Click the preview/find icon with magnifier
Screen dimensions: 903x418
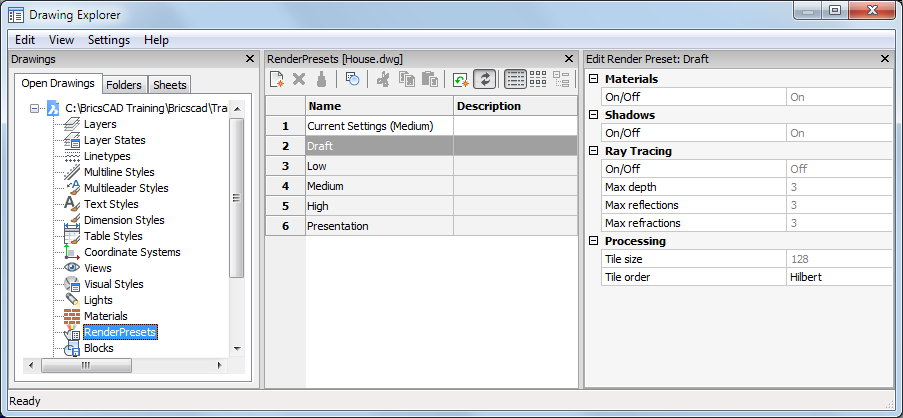pos(352,79)
